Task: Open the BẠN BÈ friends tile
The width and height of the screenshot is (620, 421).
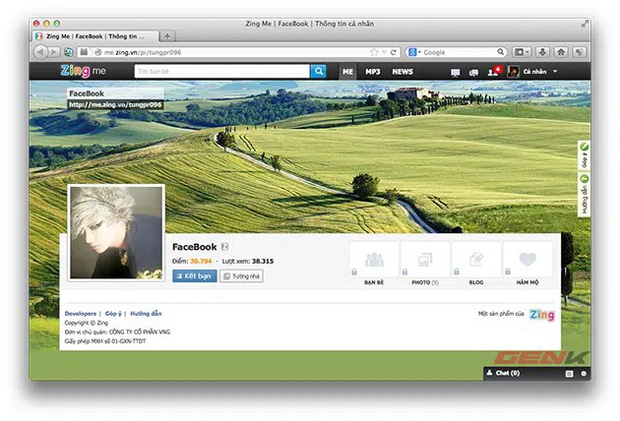Action: 374,262
